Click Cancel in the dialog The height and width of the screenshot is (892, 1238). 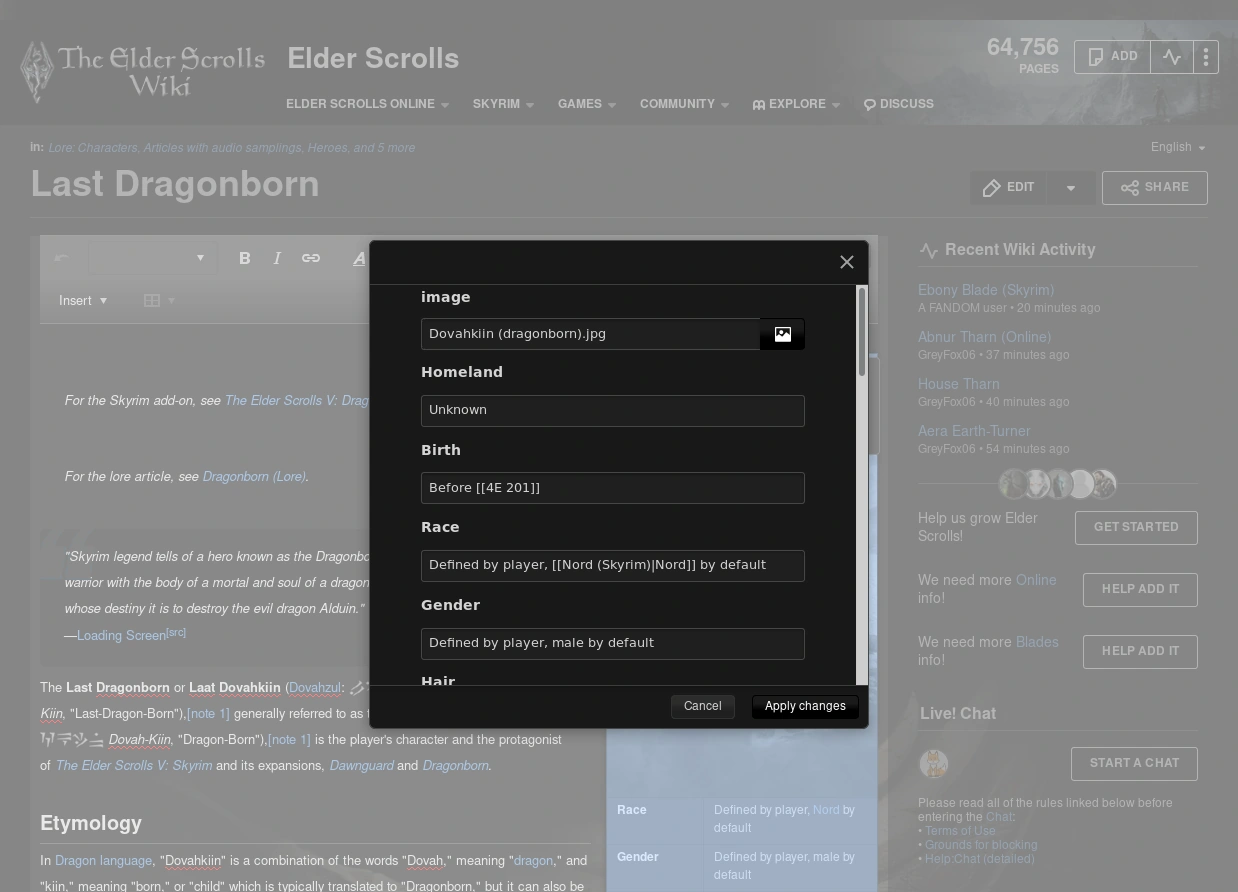click(x=702, y=706)
